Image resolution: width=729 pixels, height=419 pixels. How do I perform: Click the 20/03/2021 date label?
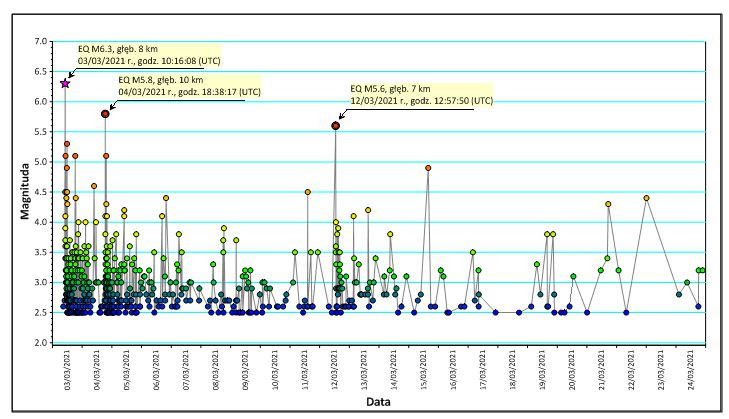pos(572,370)
